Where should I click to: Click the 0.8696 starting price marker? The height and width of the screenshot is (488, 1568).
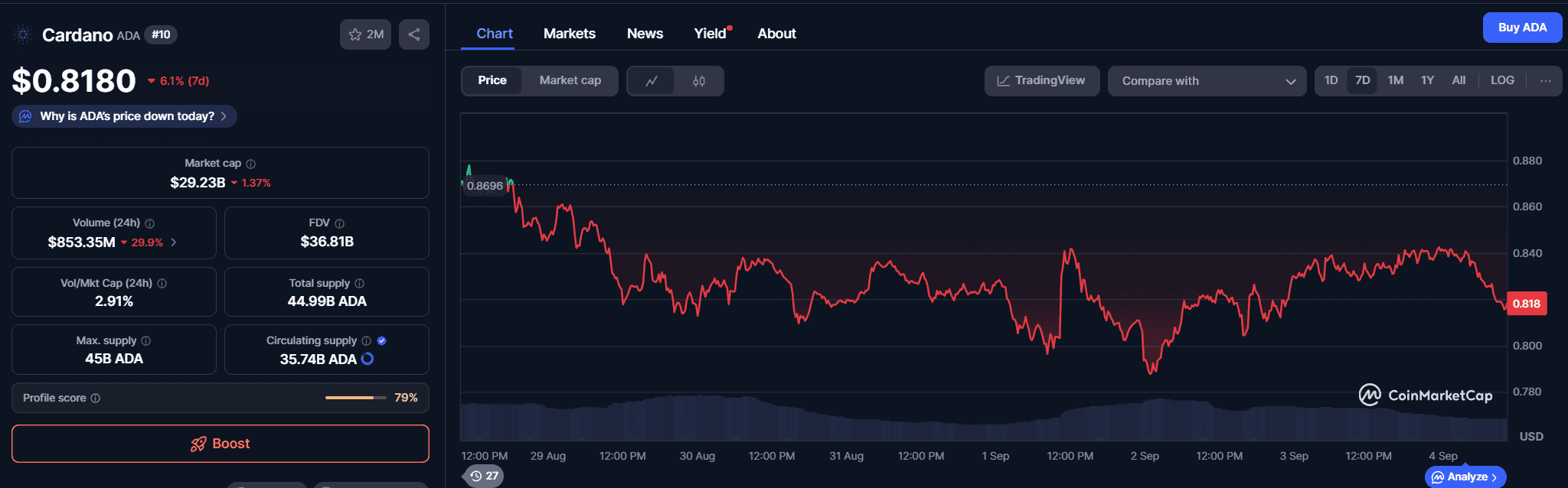pyautogui.click(x=485, y=186)
